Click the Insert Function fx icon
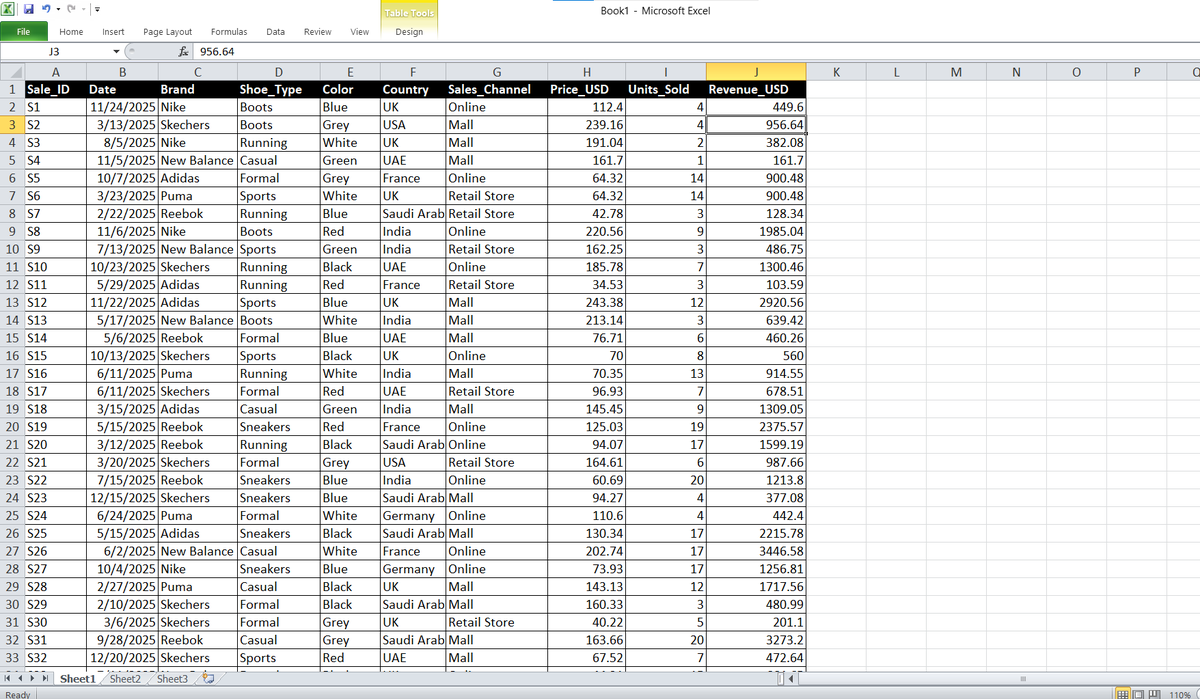The width and height of the screenshot is (1200, 699). tap(184, 51)
